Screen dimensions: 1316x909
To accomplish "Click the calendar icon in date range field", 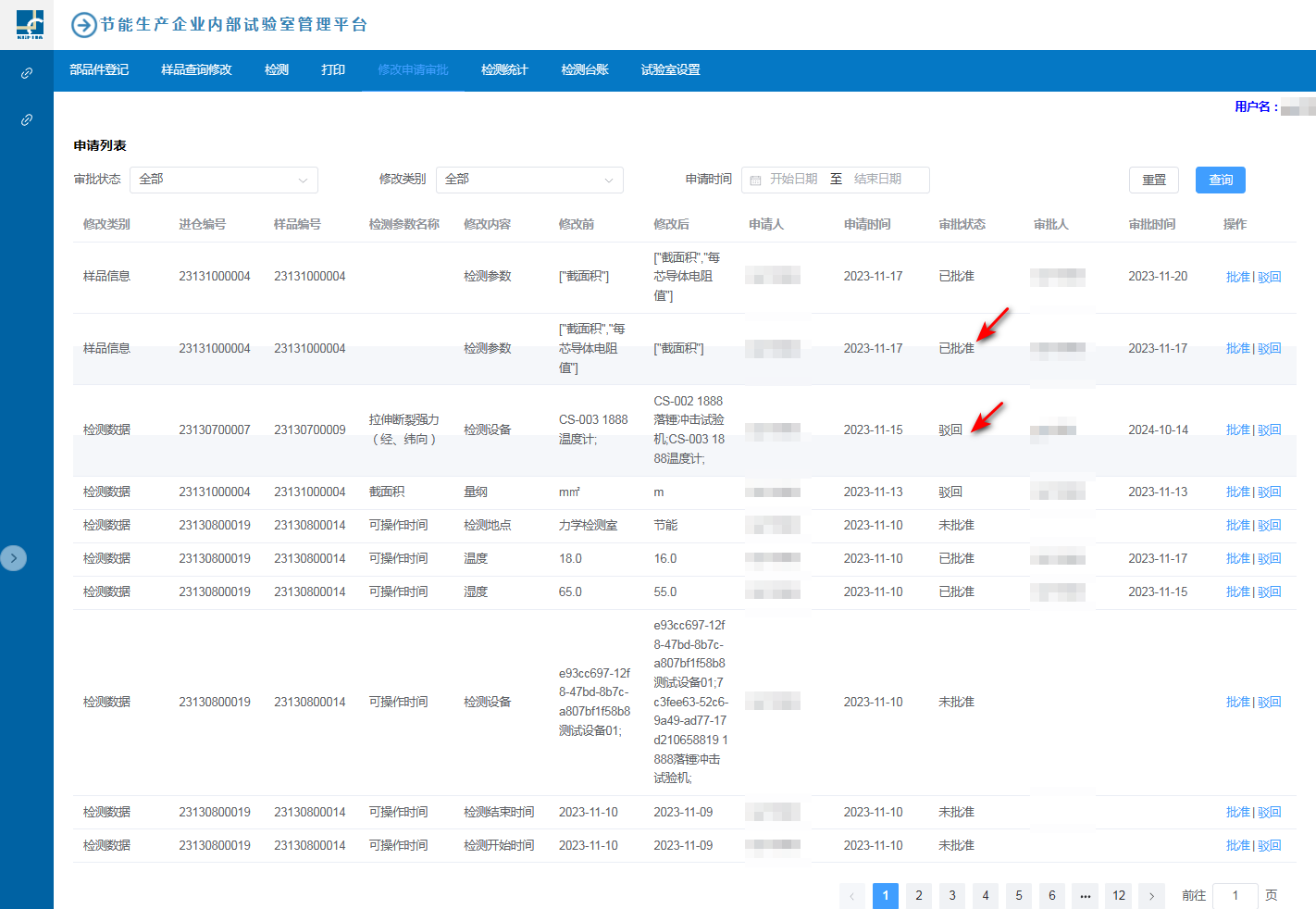I will click(x=755, y=180).
